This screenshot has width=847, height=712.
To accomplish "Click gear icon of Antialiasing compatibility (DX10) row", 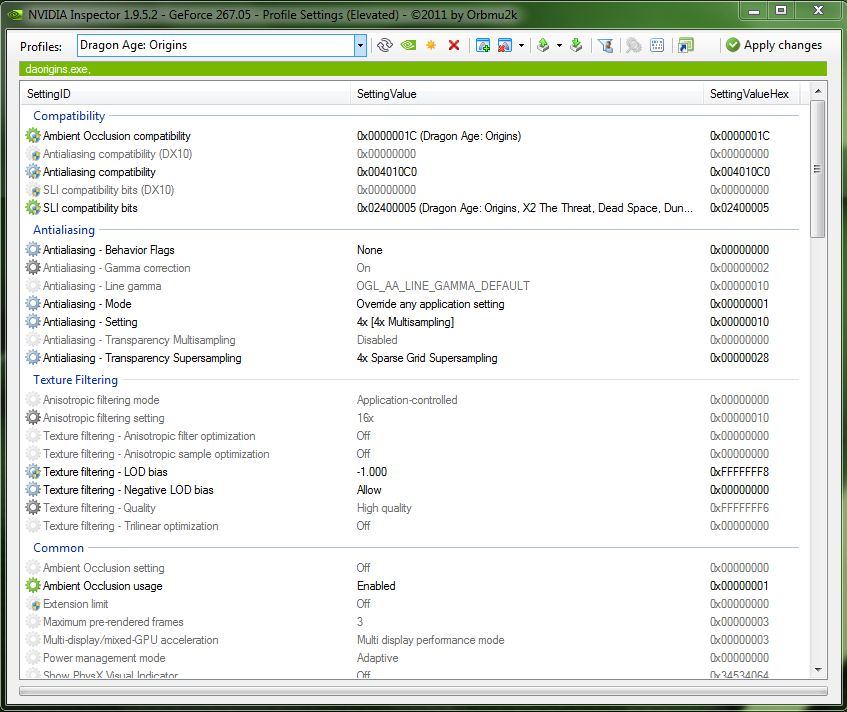I will [x=33, y=154].
